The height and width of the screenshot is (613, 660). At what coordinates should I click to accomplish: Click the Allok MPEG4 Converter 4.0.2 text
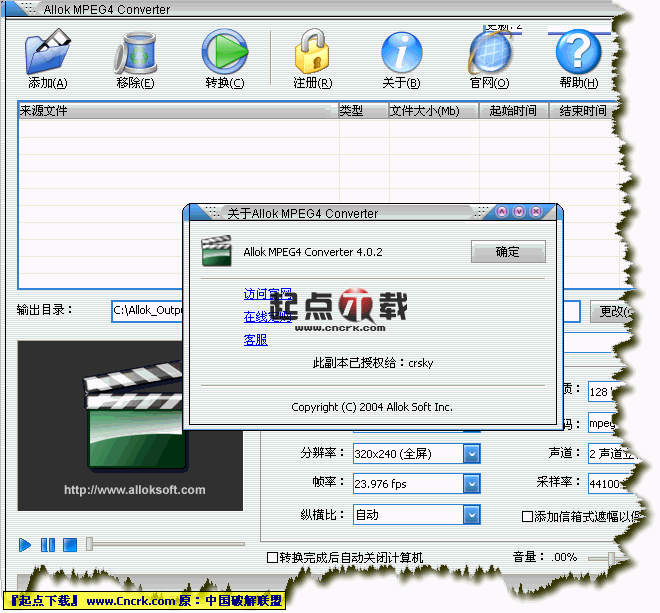pyautogui.click(x=313, y=252)
